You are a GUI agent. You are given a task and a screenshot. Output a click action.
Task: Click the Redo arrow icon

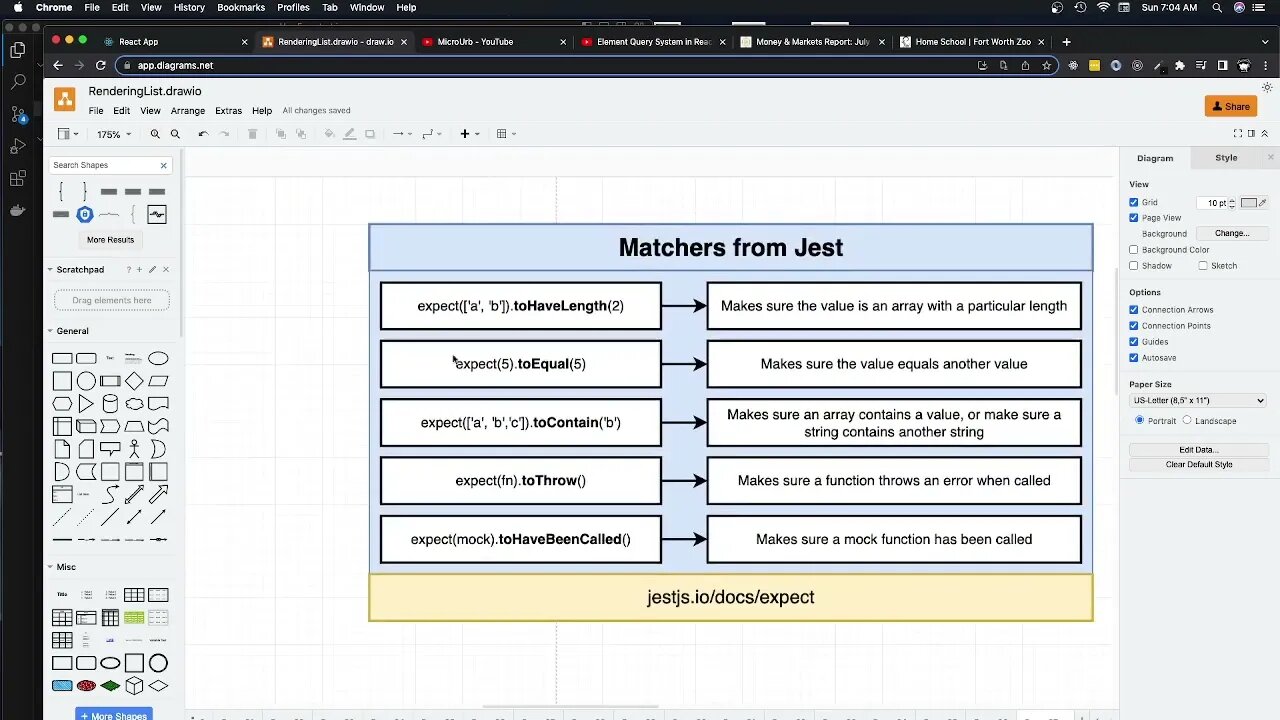224,134
